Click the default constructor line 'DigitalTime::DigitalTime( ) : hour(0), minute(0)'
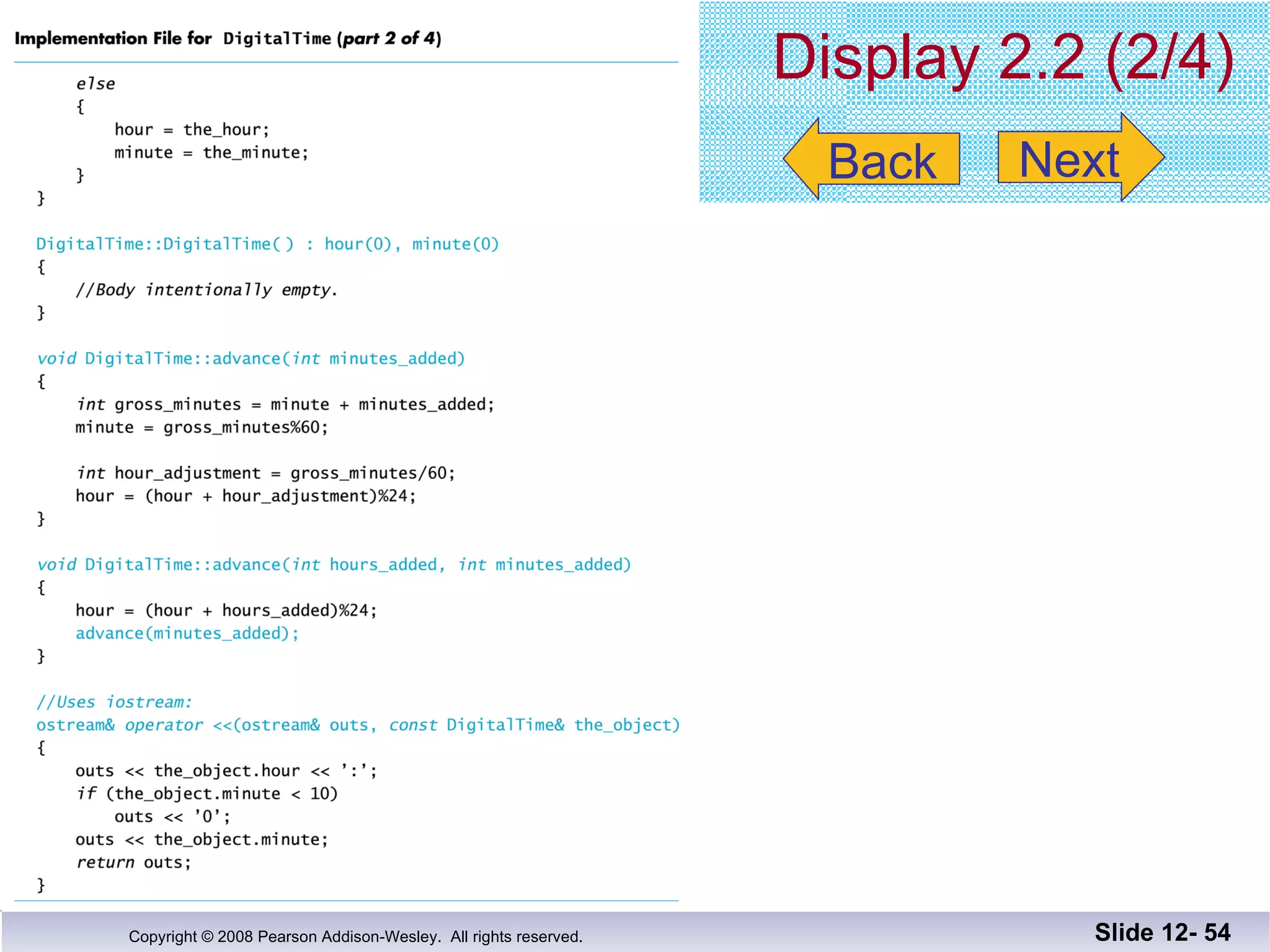The width and height of the screenshot is (1270, 952). (267, 244)
